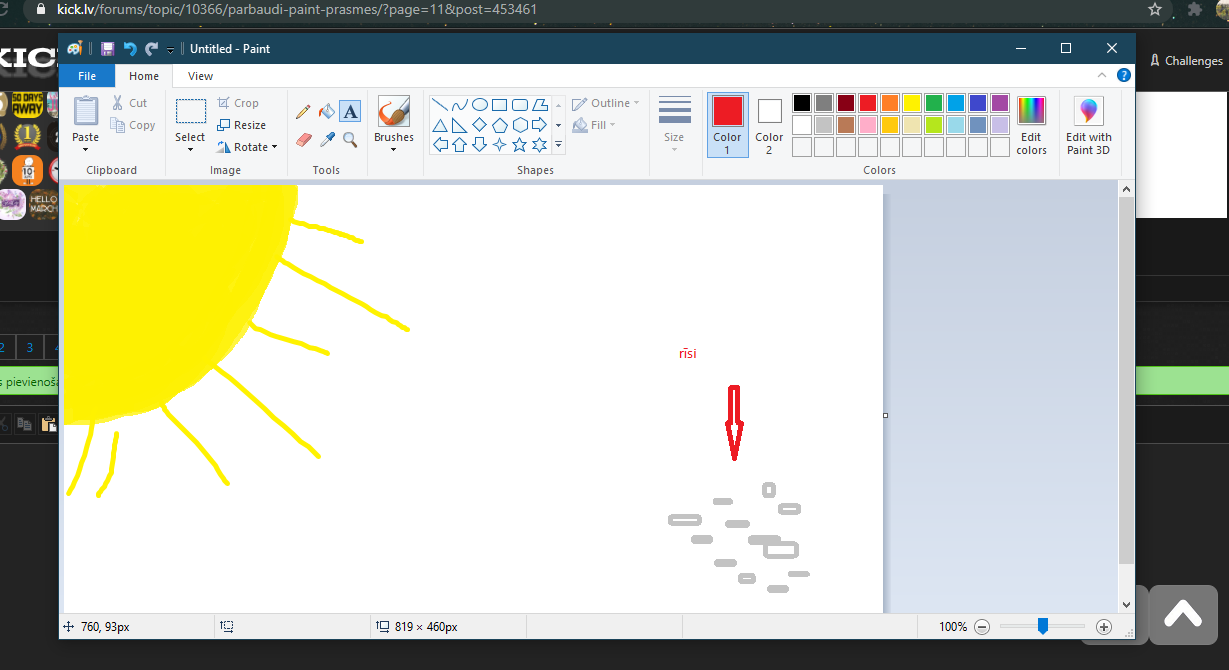
Task: Adjust the zoom slider thumb
Action: point(1042,626)
